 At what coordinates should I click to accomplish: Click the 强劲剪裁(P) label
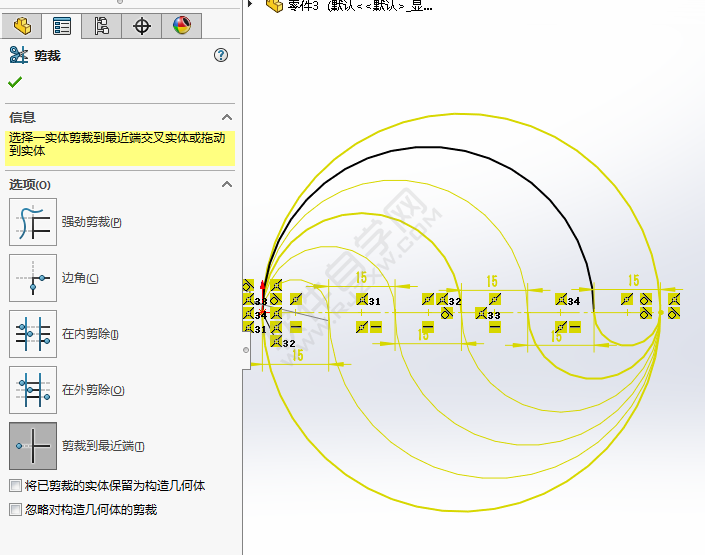(92, 222)
